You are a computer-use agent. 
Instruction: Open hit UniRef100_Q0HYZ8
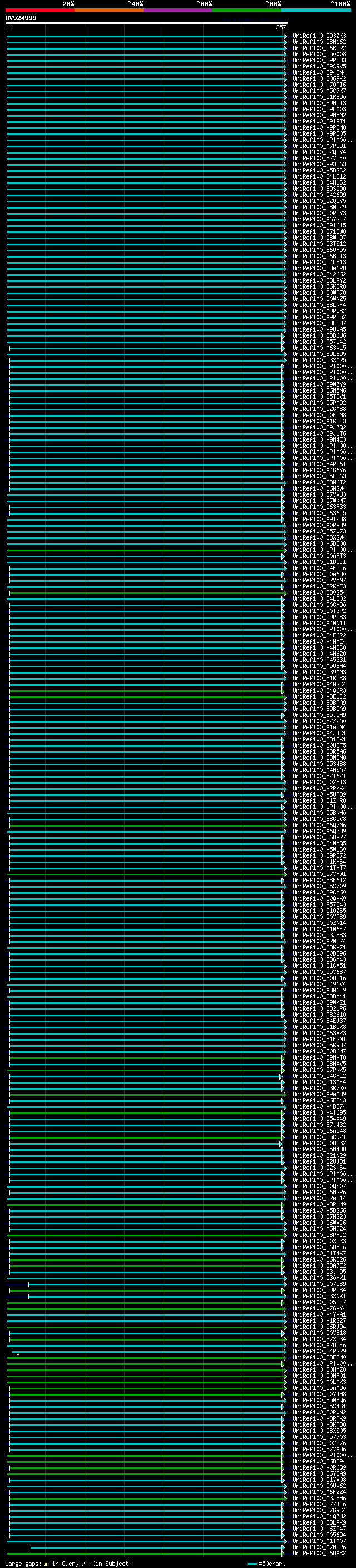click(319, 1369)
